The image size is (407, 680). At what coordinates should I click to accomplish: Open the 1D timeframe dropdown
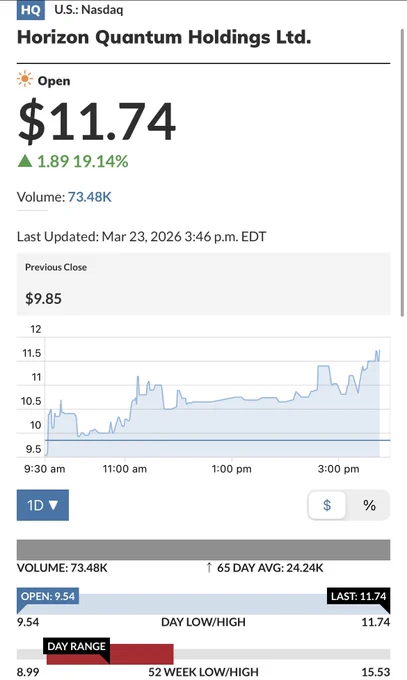(43, 505)
